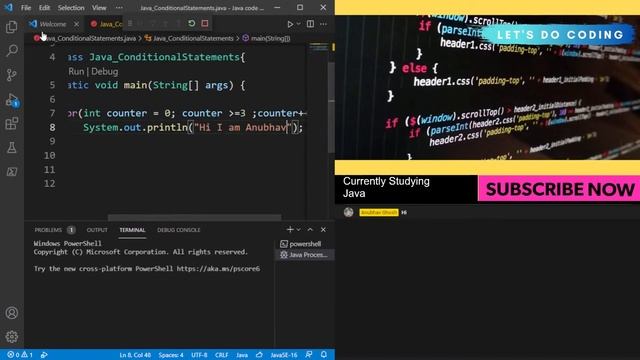Screen dimensions: 640x360
Task: Click the code minimap preview
Action: (x=318, y=47)
